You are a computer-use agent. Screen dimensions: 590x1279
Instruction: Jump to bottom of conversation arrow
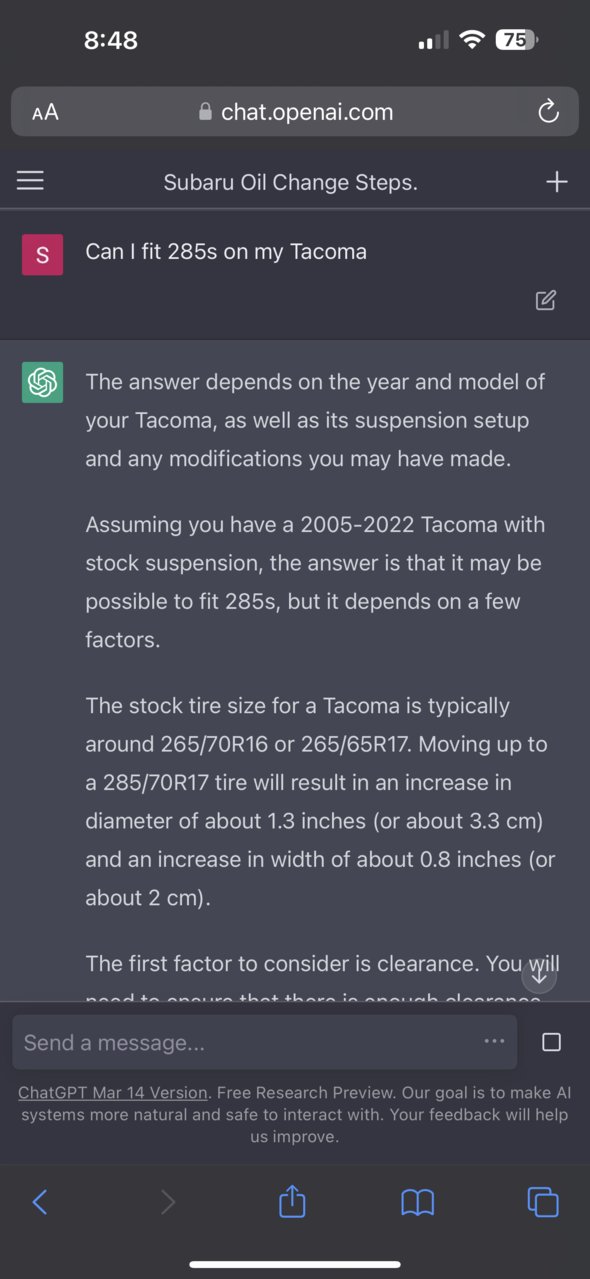coord(539,976)
